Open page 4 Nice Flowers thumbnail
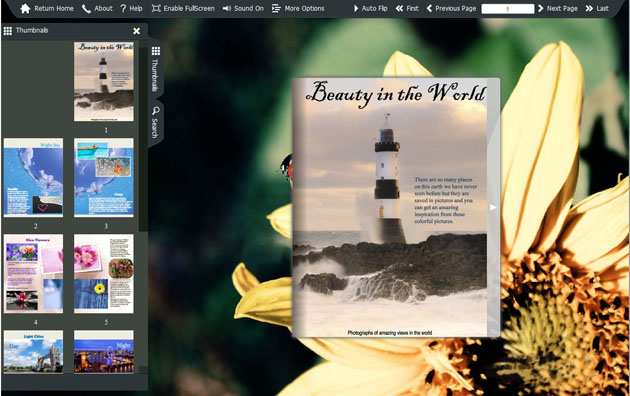 pyautogui.click(x=33, y=274)
